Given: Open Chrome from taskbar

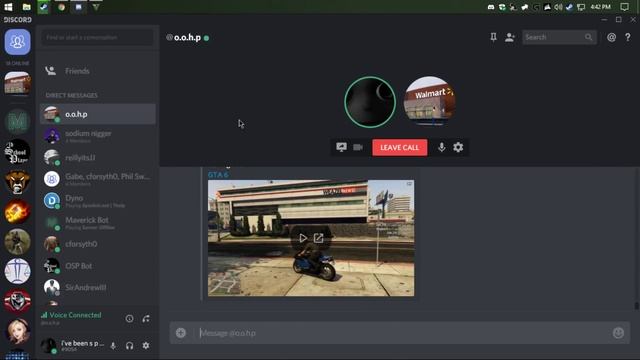Looking at the screenshot, I should coord(61,7).
